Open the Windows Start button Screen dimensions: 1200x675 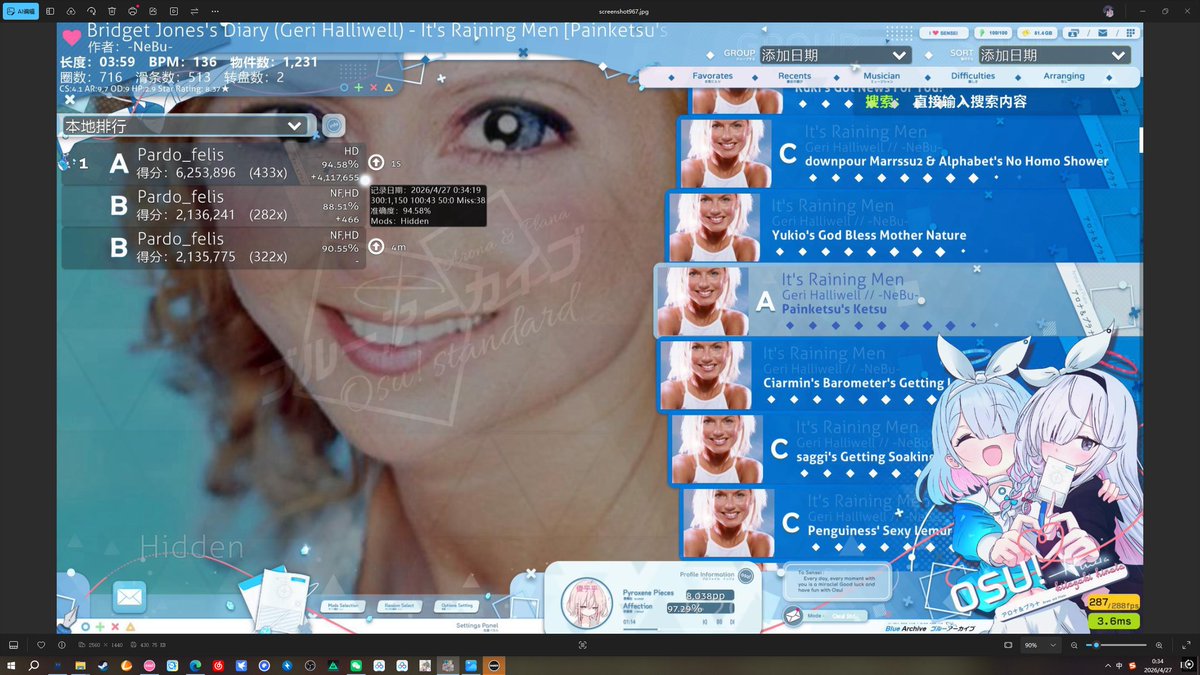[12, 665]
